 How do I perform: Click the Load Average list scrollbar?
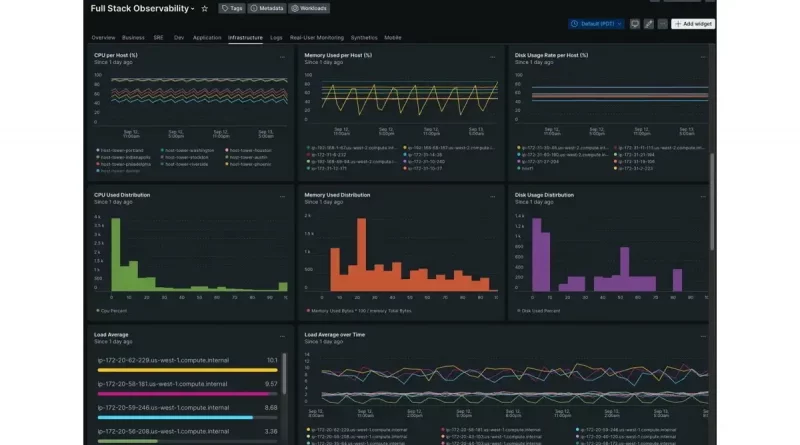284,374
